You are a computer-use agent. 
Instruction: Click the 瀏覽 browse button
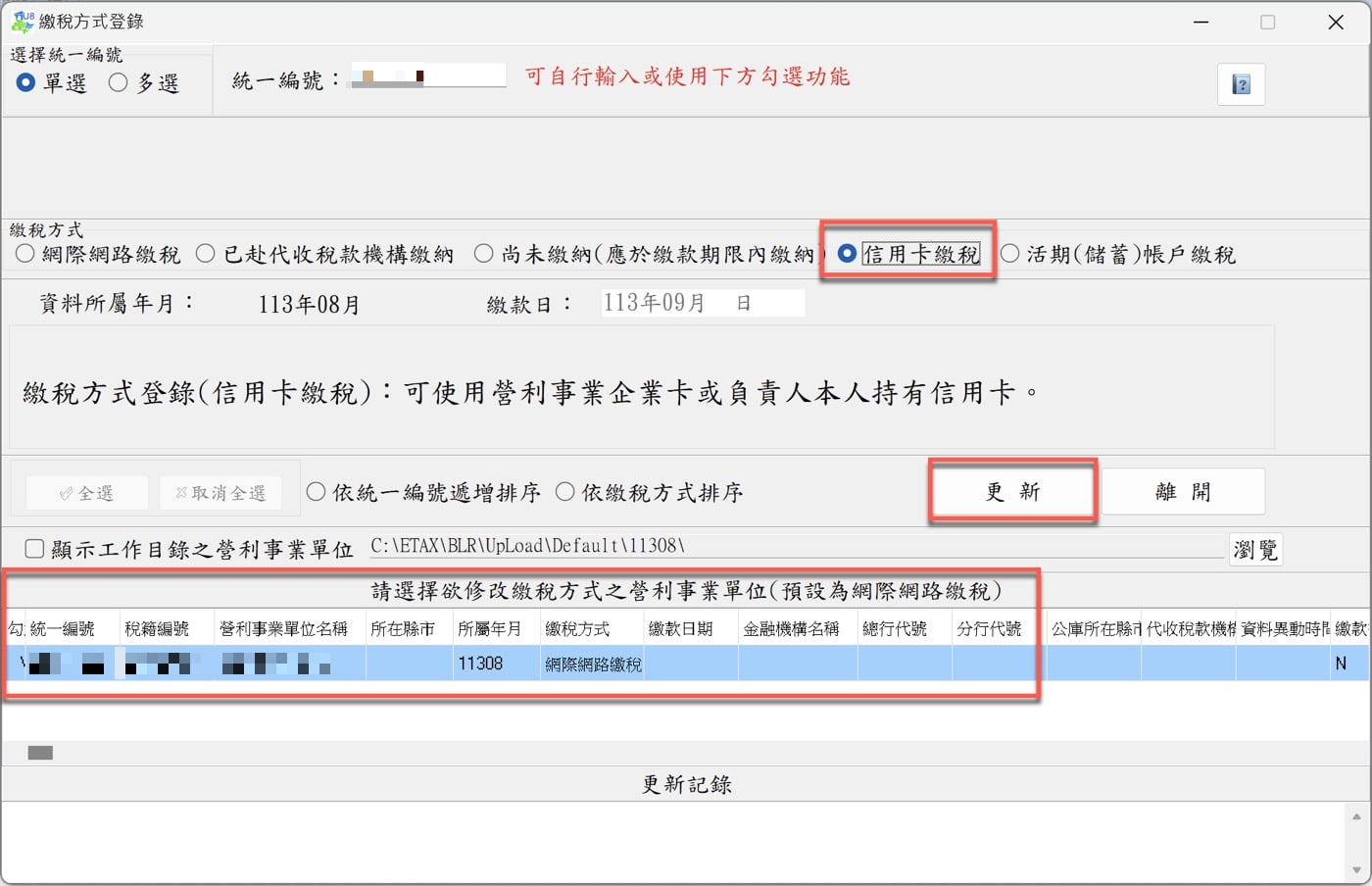[1255, 549]
